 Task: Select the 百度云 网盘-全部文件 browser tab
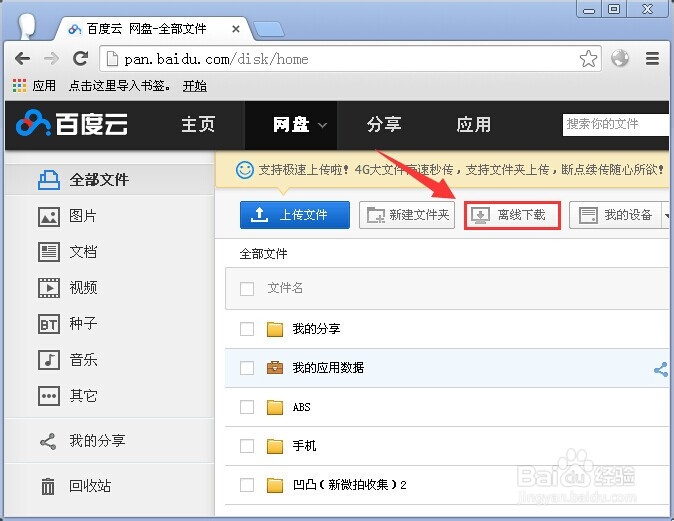153,29
